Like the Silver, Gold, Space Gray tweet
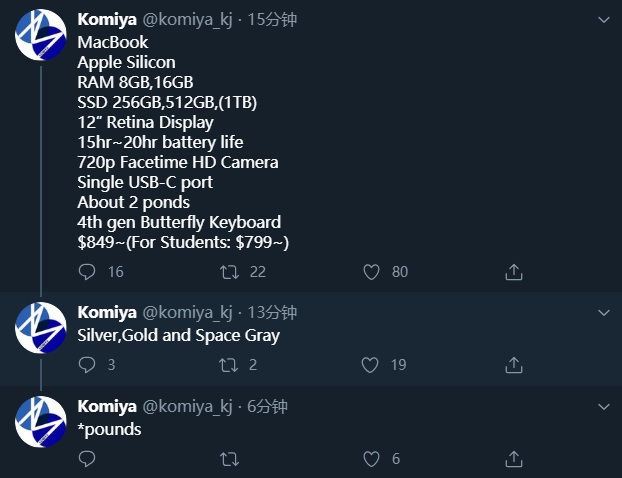The image size is (622, 478). click(371, 365)
